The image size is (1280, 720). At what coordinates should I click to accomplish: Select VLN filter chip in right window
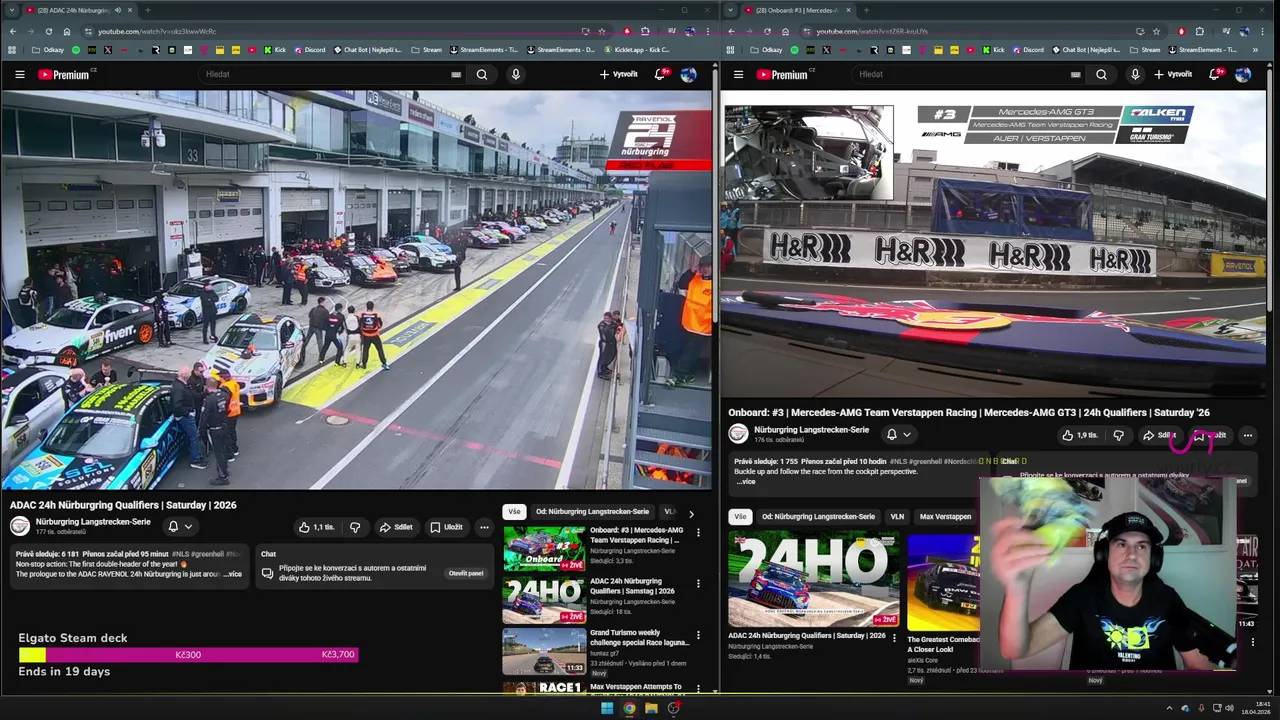coord(897,517)
